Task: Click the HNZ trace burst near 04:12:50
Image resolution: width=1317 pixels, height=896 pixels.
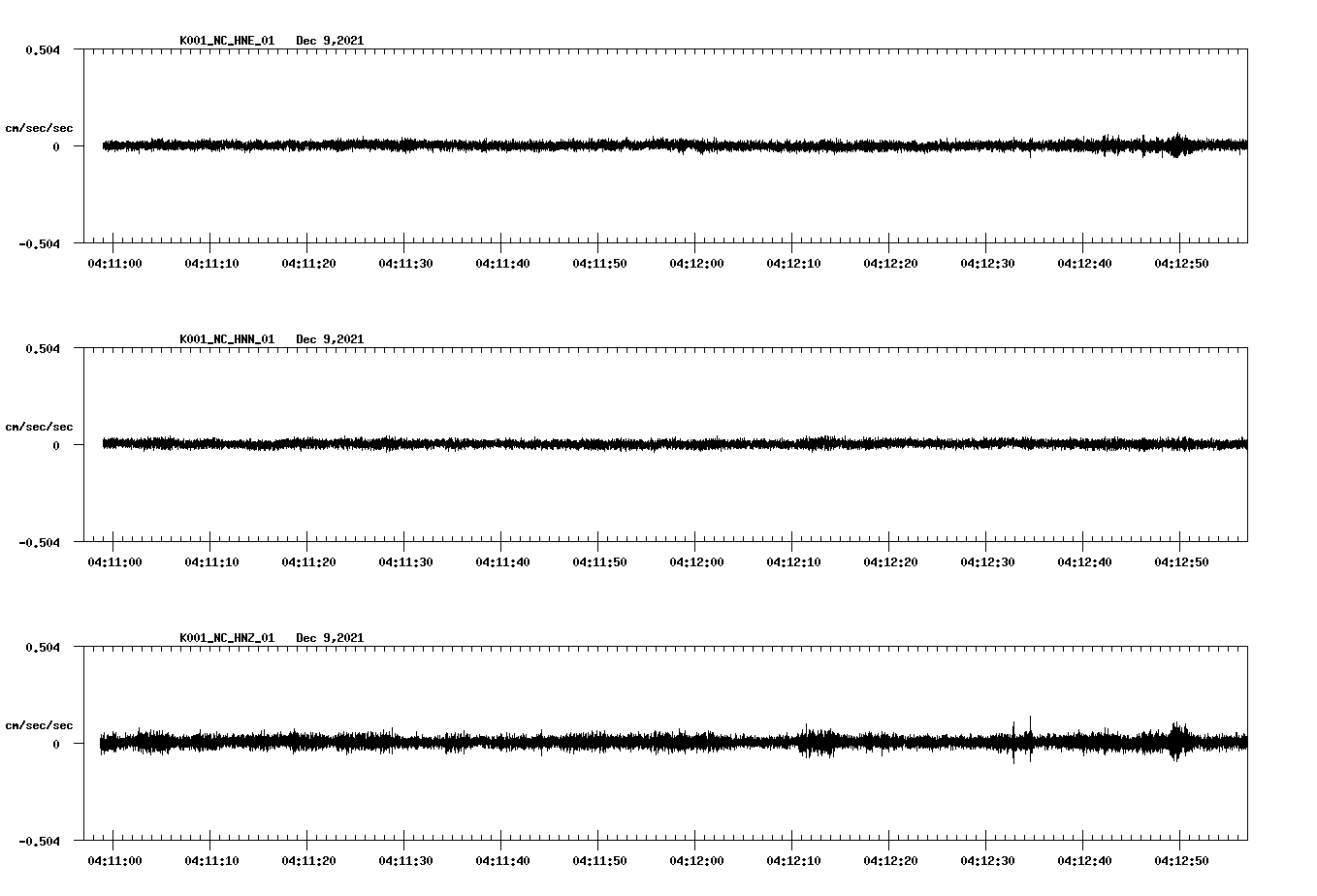Action: tap(1176, 742)
